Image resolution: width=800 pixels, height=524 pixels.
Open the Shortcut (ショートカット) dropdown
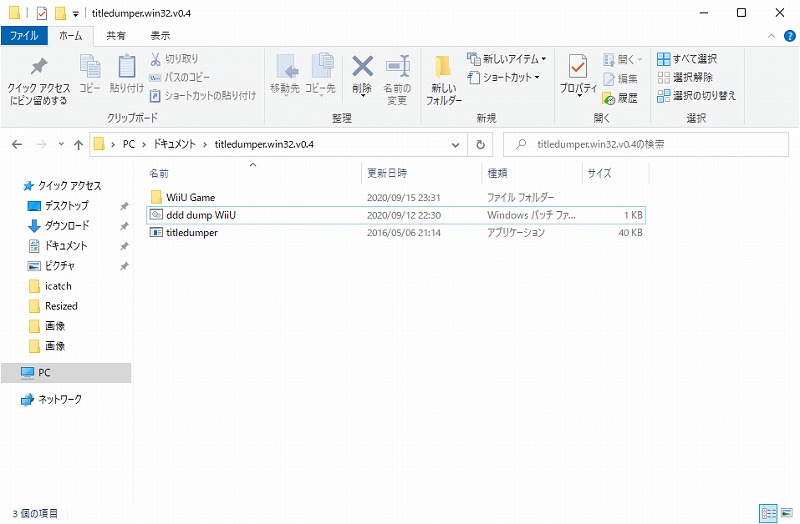click(504, 77)
